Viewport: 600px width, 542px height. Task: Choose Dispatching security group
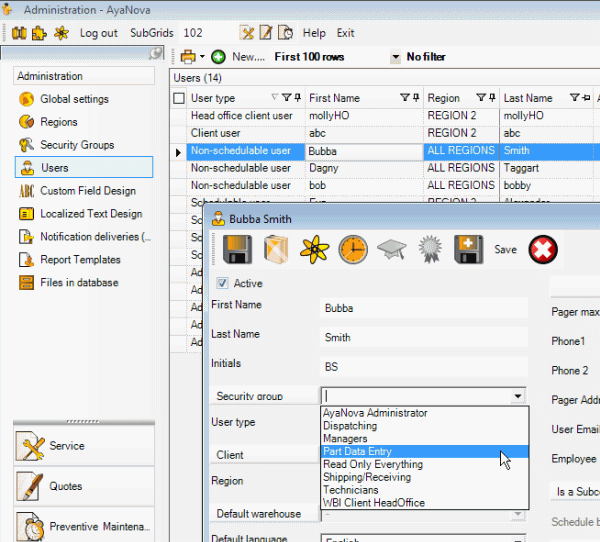(350, 426)
